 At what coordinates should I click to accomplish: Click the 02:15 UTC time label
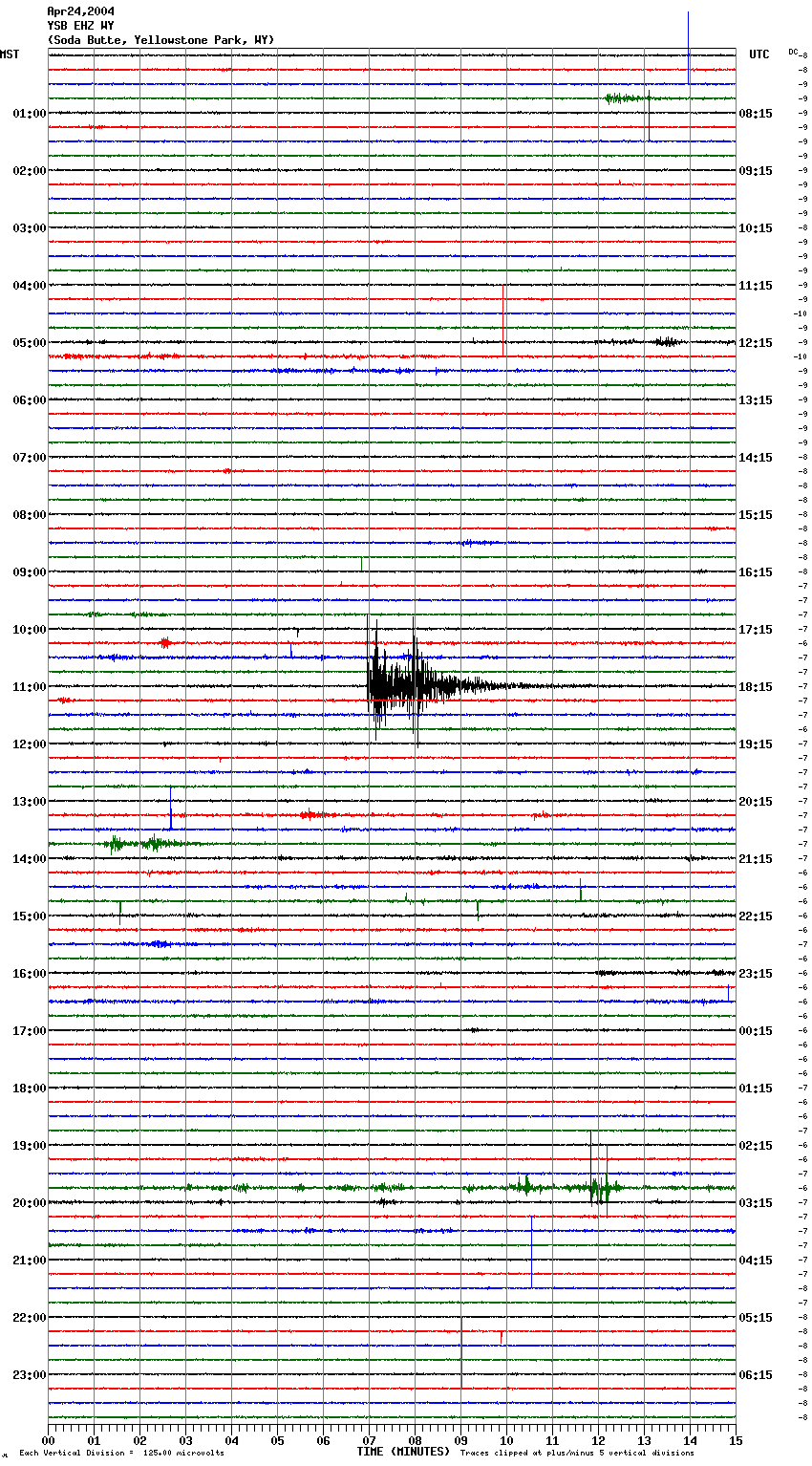pyautogui.click(x=756, y=1146)
